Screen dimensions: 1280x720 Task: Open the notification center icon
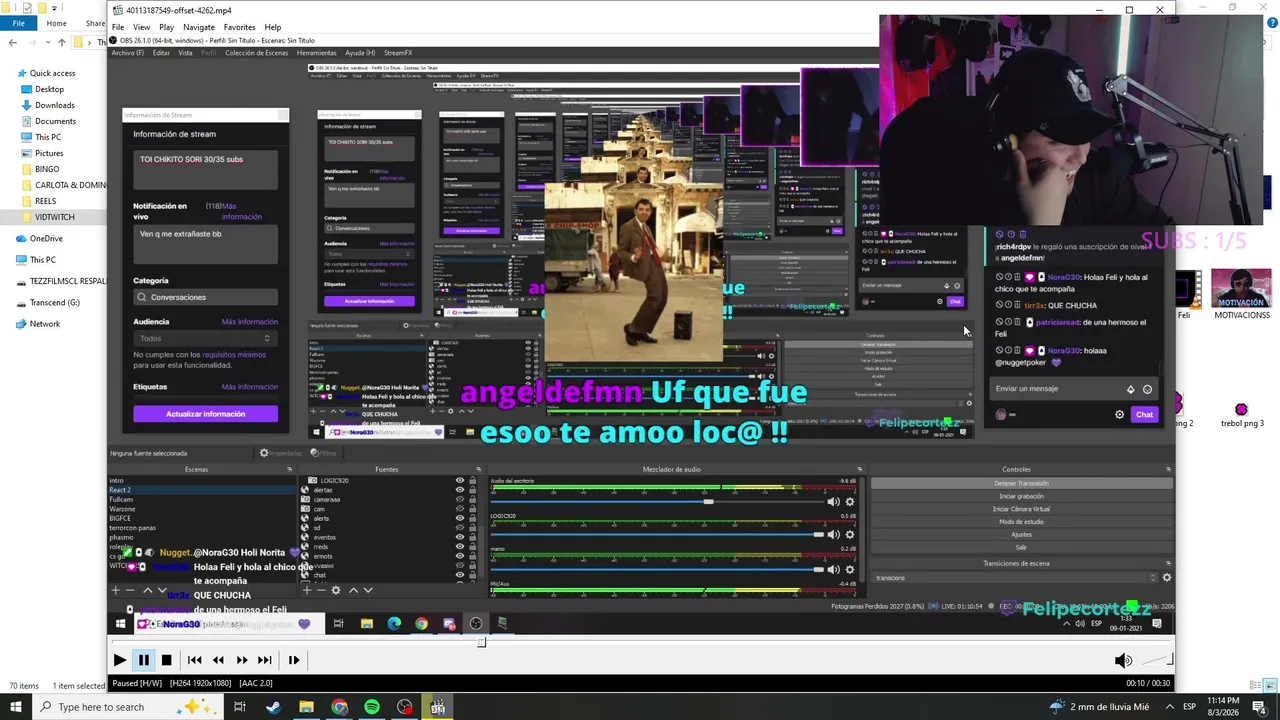click(x=1262, y=707)
